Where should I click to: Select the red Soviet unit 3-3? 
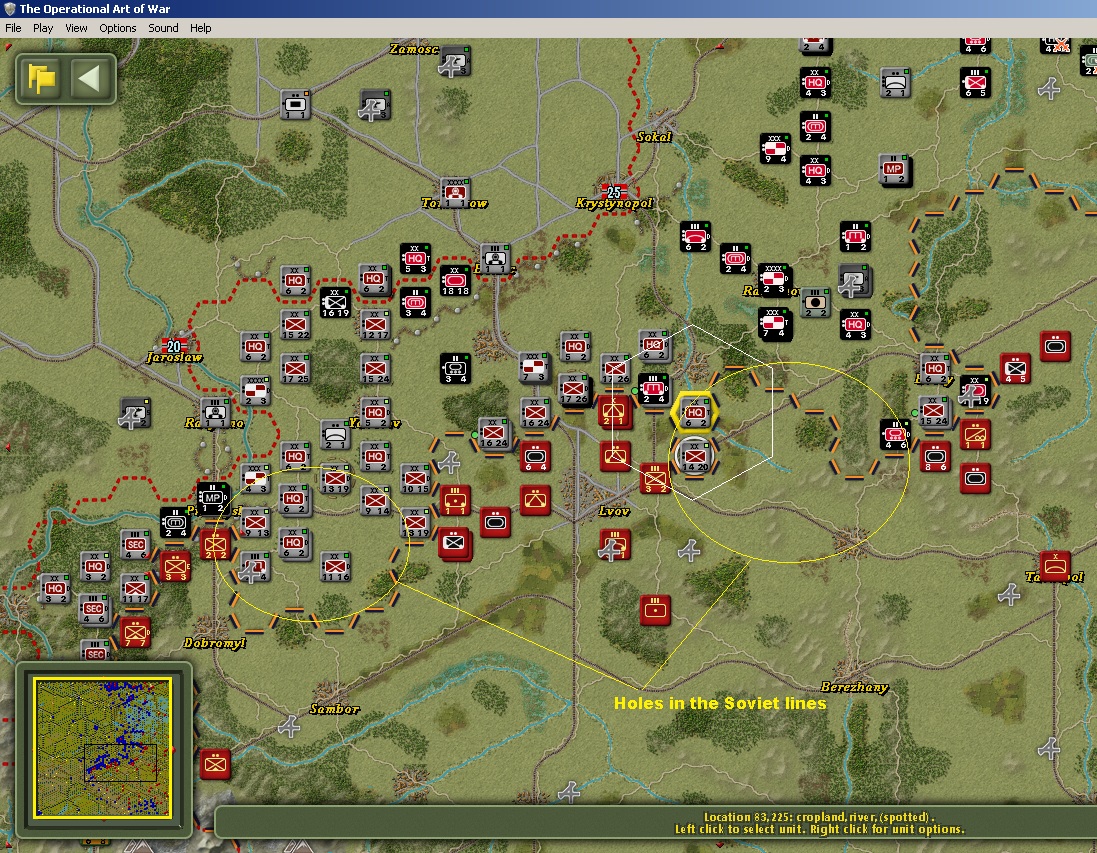pyautogui.click(x=175, y=567)
